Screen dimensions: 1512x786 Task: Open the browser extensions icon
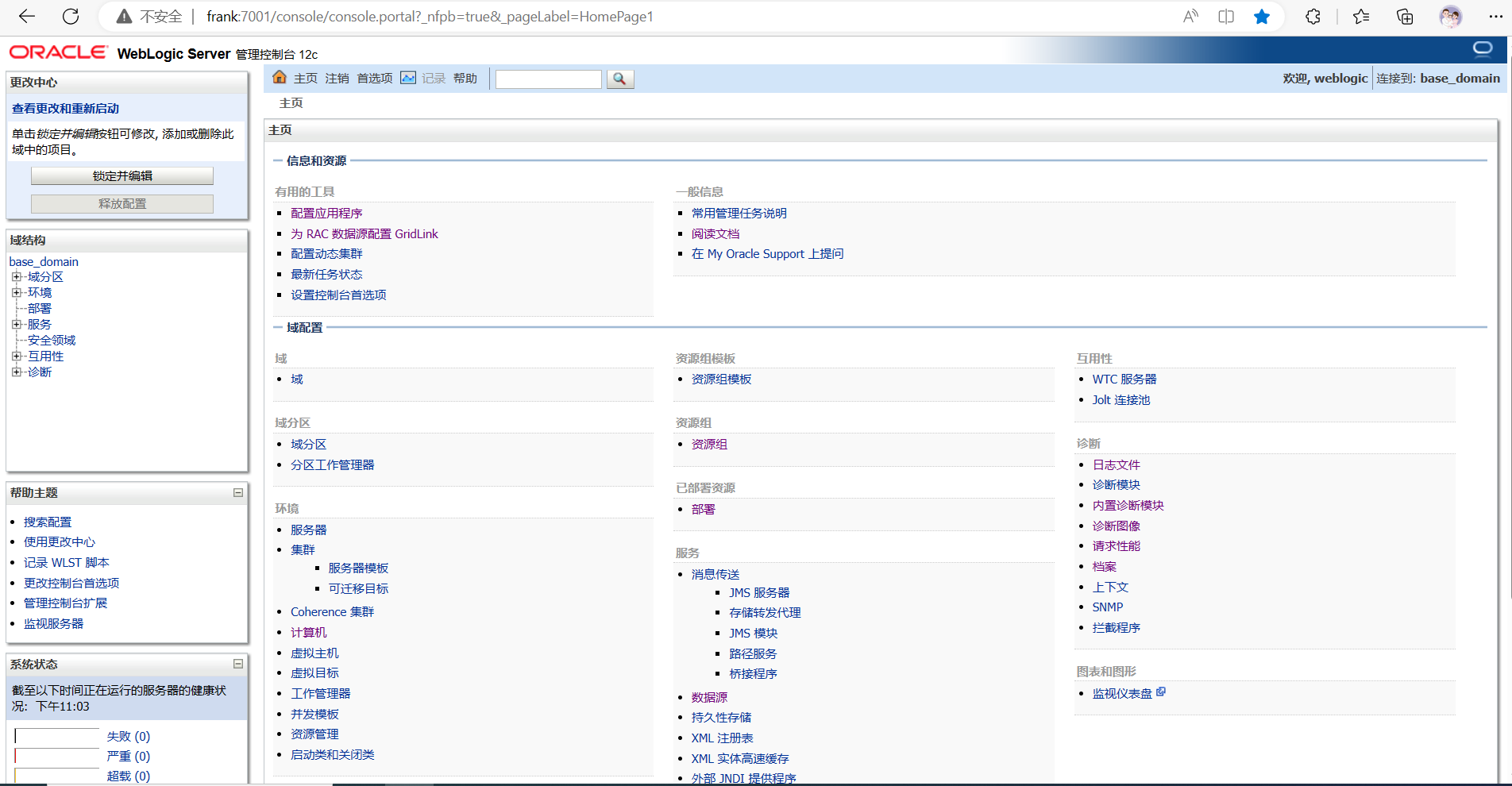click(1313, 17)
